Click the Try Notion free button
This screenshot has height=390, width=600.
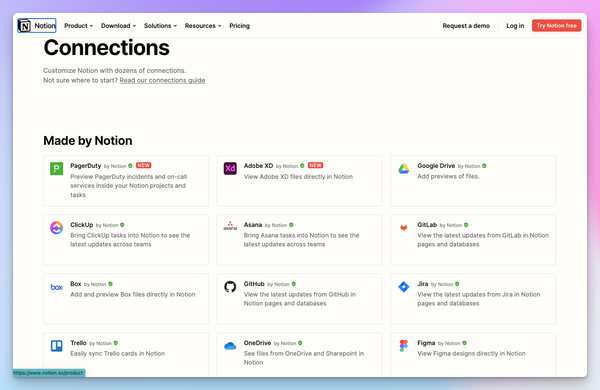click(x=556, y=26)
